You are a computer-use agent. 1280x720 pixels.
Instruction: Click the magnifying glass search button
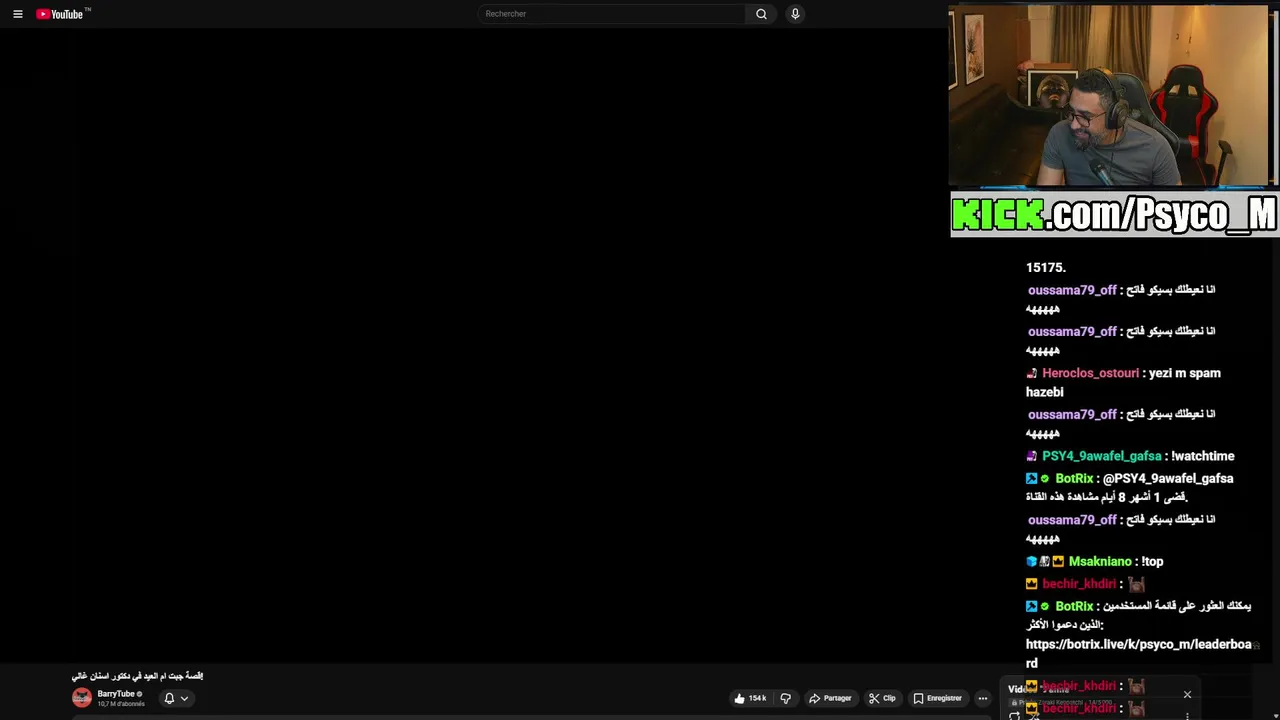pyautogui.click(x=761, y=14)
